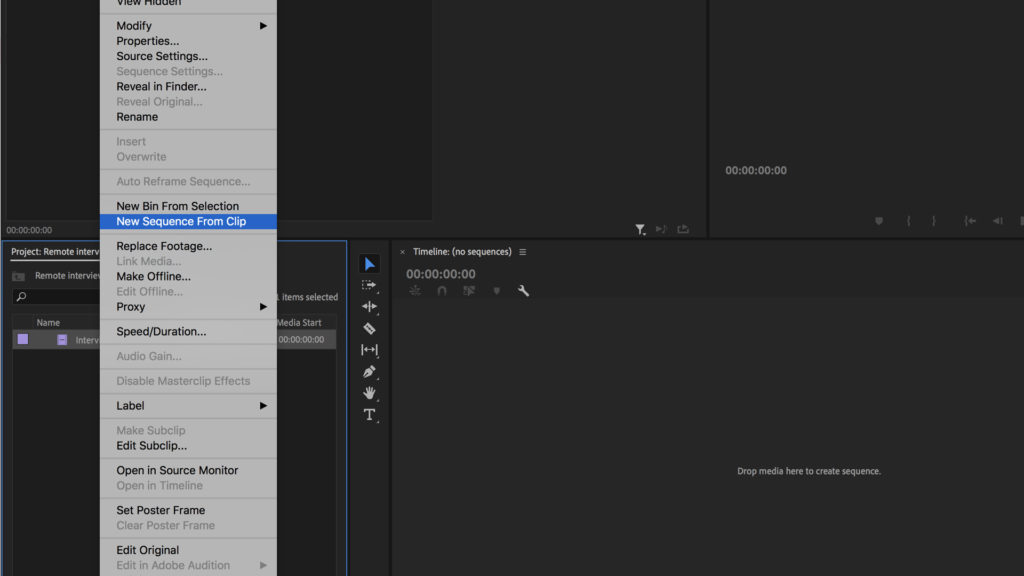Click Program monitor timecode 00:00:00:00
The height and width of the screenshot is (576, 1024).
[x=756, y=170]
